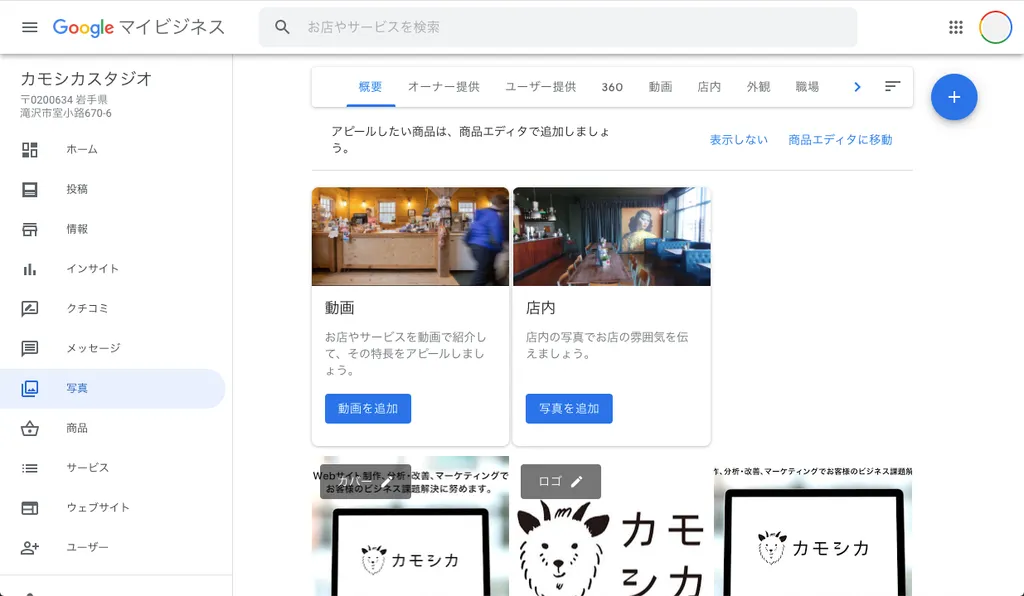Image resolution: width=1024 pixels, height=596 pixels.
Task: Open the laptop photo without an edit label
Action: pyautogui.click(x=813, y=526)
